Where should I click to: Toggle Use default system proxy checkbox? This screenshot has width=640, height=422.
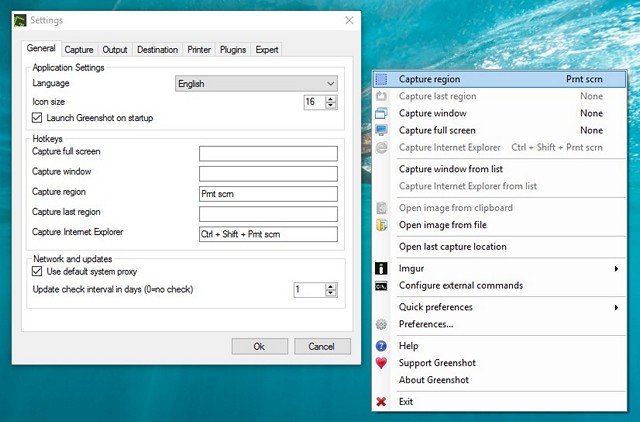[x=37, y=271]
